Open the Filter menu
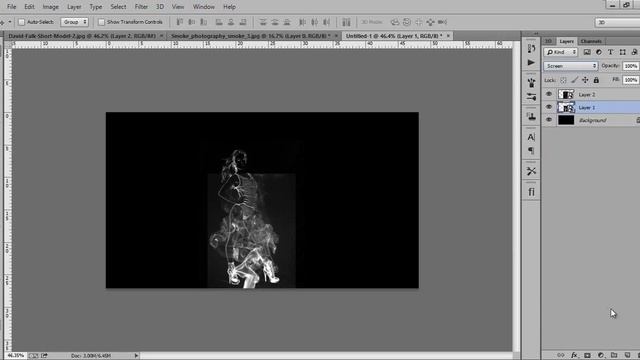 pos(141,7)
